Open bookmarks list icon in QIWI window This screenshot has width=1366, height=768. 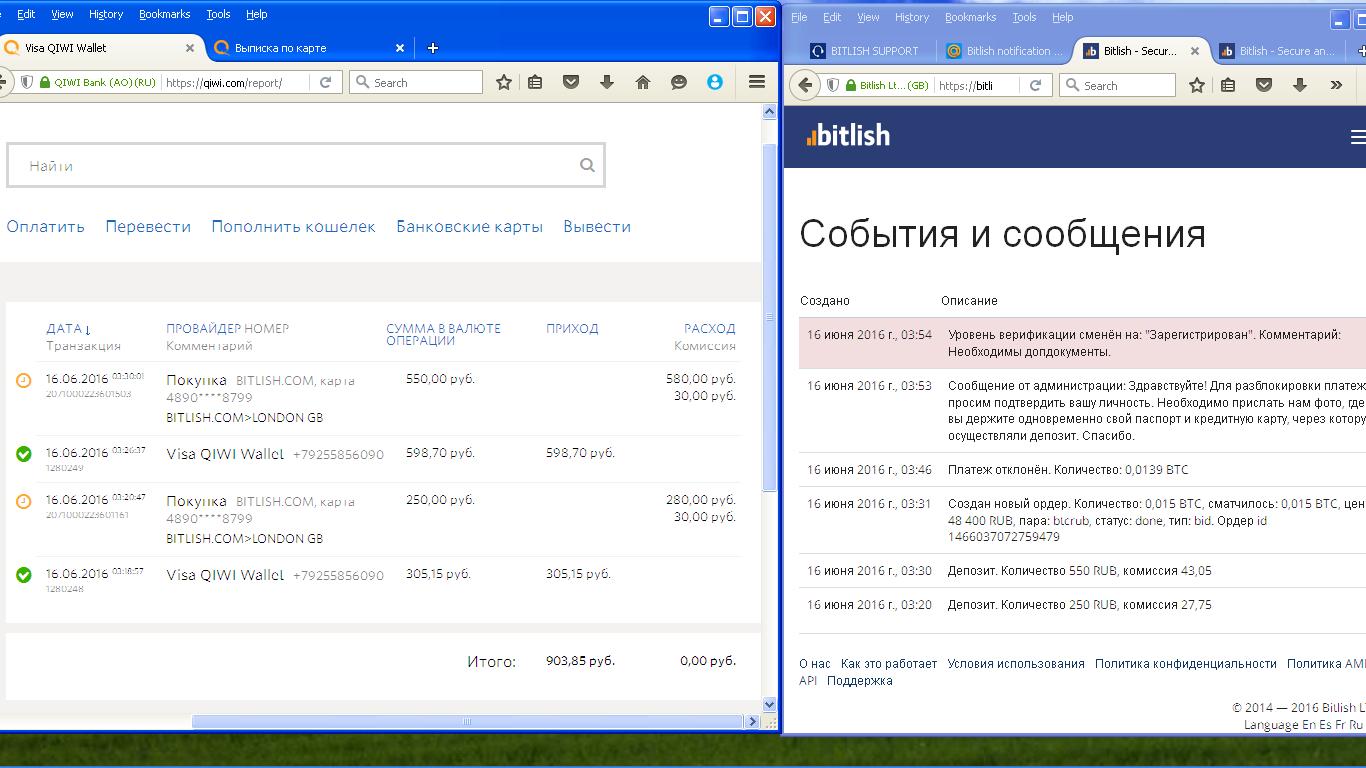[x=535, y=82]
